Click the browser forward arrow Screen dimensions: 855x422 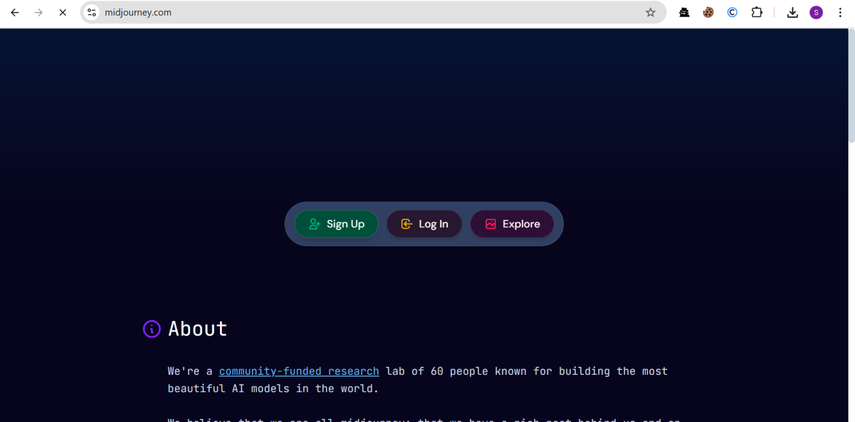point(39,13)
